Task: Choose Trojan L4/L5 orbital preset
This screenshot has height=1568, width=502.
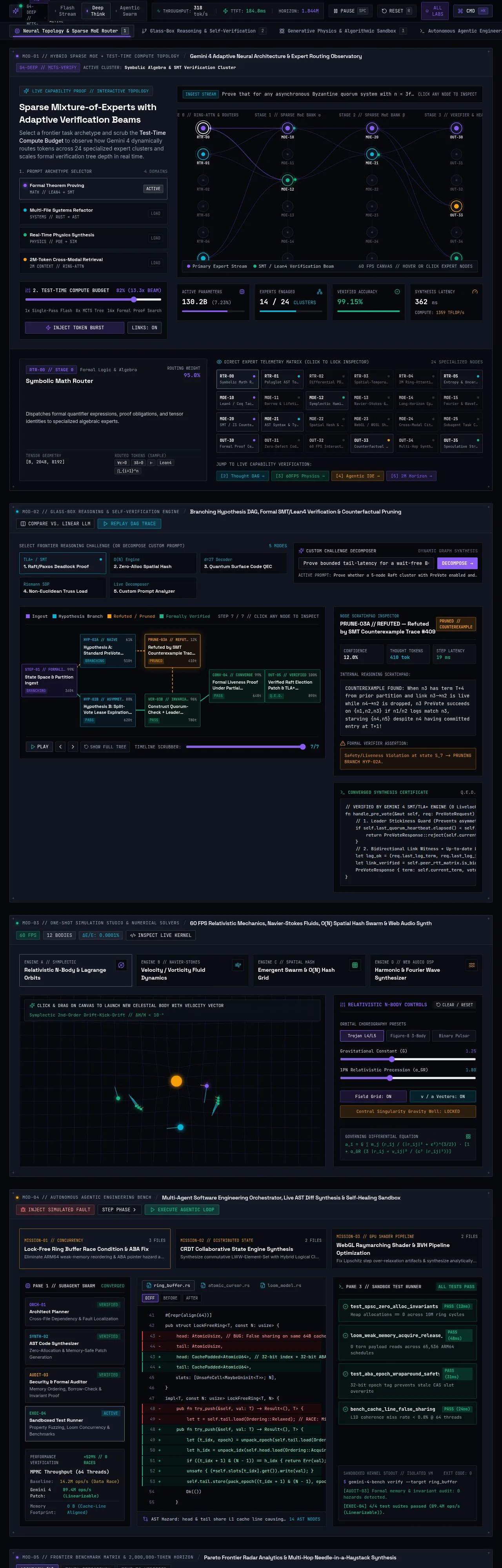Action: [362, 1035]
